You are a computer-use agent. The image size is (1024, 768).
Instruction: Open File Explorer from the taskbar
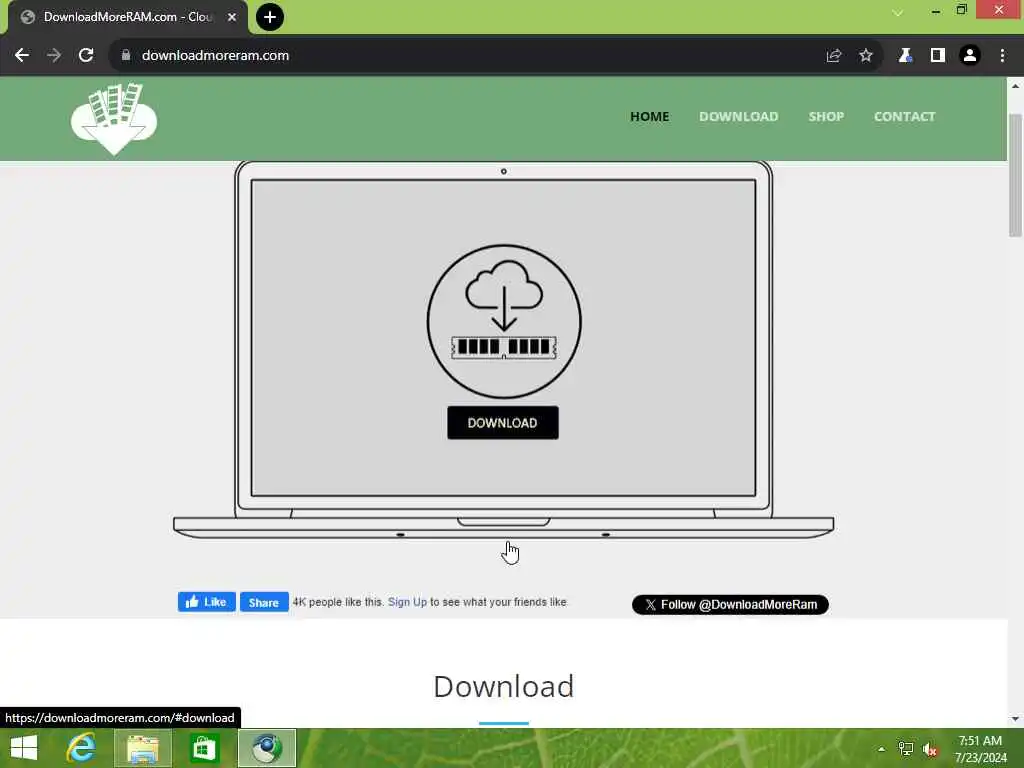[x=143, y=748]
